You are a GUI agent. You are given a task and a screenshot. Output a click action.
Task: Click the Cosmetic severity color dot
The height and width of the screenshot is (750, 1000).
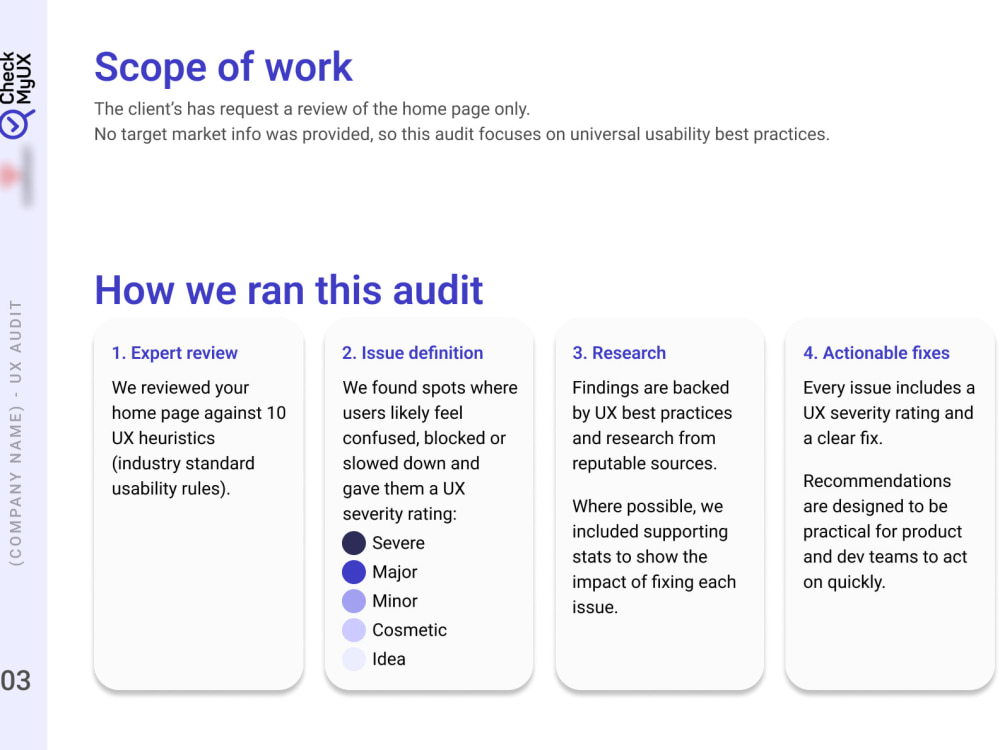(354, 630)
